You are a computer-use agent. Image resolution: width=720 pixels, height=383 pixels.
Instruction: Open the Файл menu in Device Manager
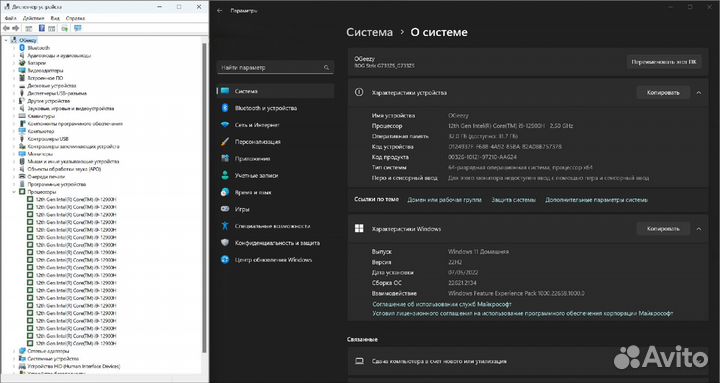pos(11,18)
